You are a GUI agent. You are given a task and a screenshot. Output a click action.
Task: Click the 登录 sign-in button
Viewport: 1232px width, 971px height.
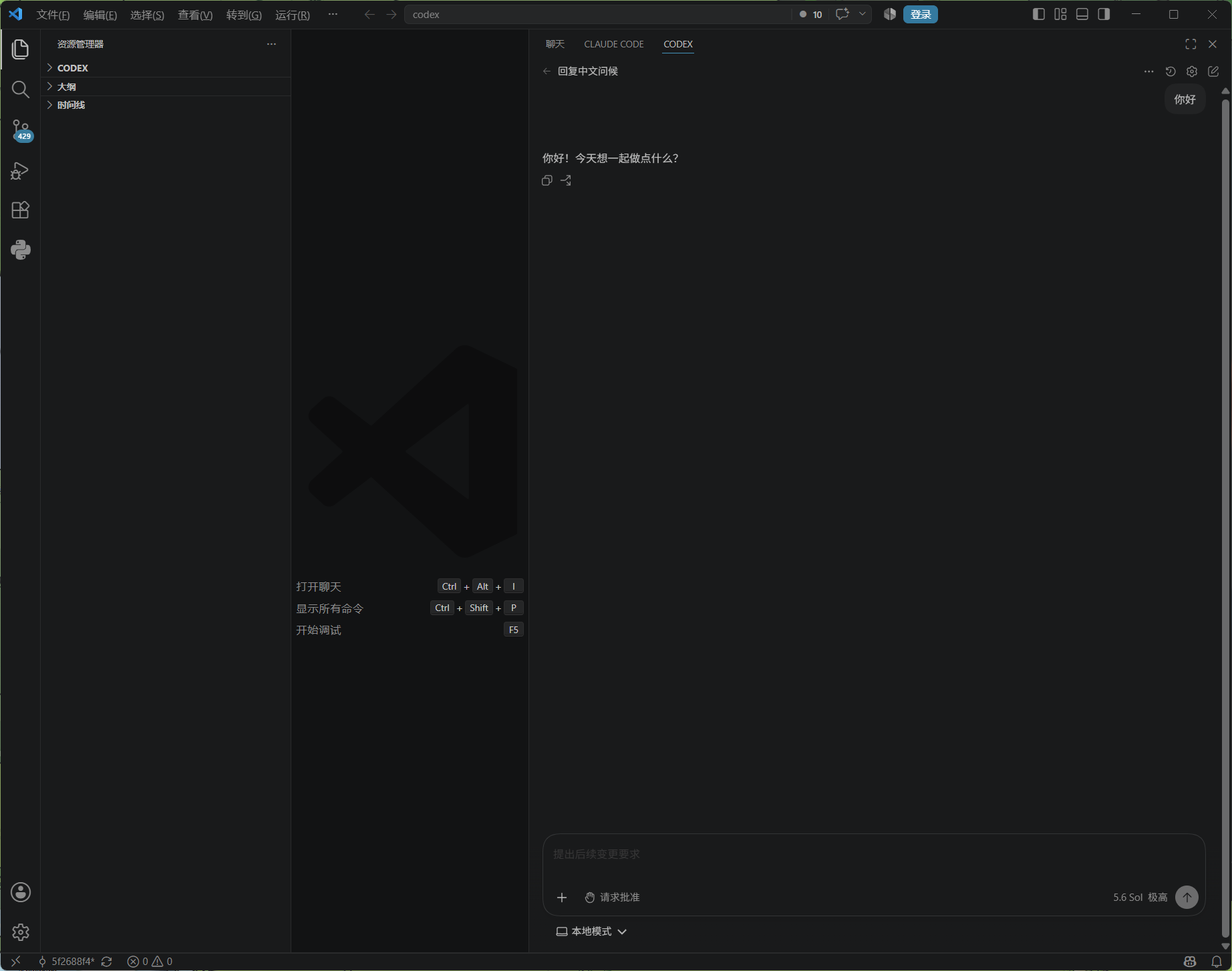(x=921, y=14)
